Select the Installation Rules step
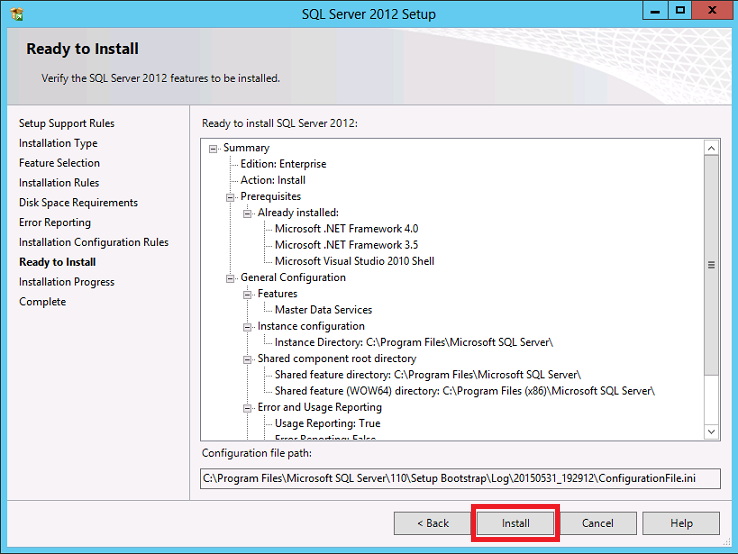 click(x=59, y=183)
